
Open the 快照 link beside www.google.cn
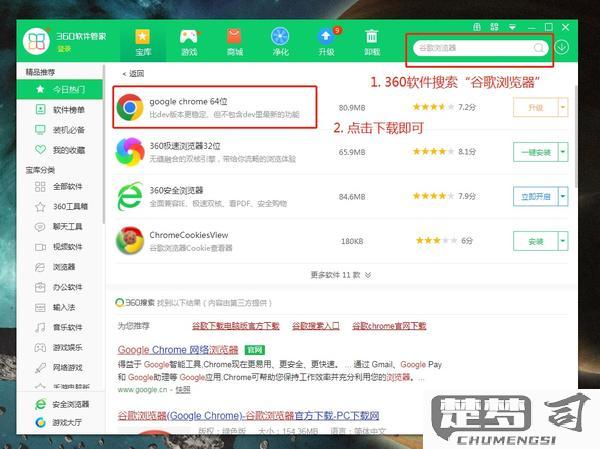coord(183,390)
